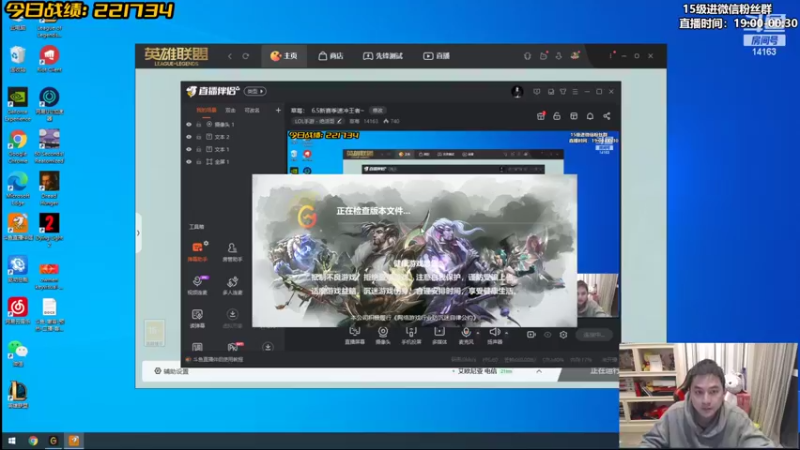Image resolution: width=800 pixels, height=450 pixels.
Task: Open the 弹幕助手 tool
Action: 197,252
